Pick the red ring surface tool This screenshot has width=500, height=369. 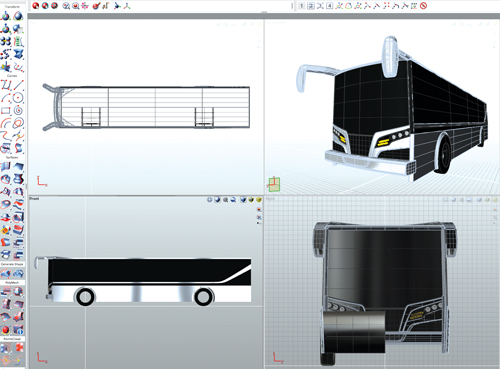pyautogui.click(x=6, y=204)
